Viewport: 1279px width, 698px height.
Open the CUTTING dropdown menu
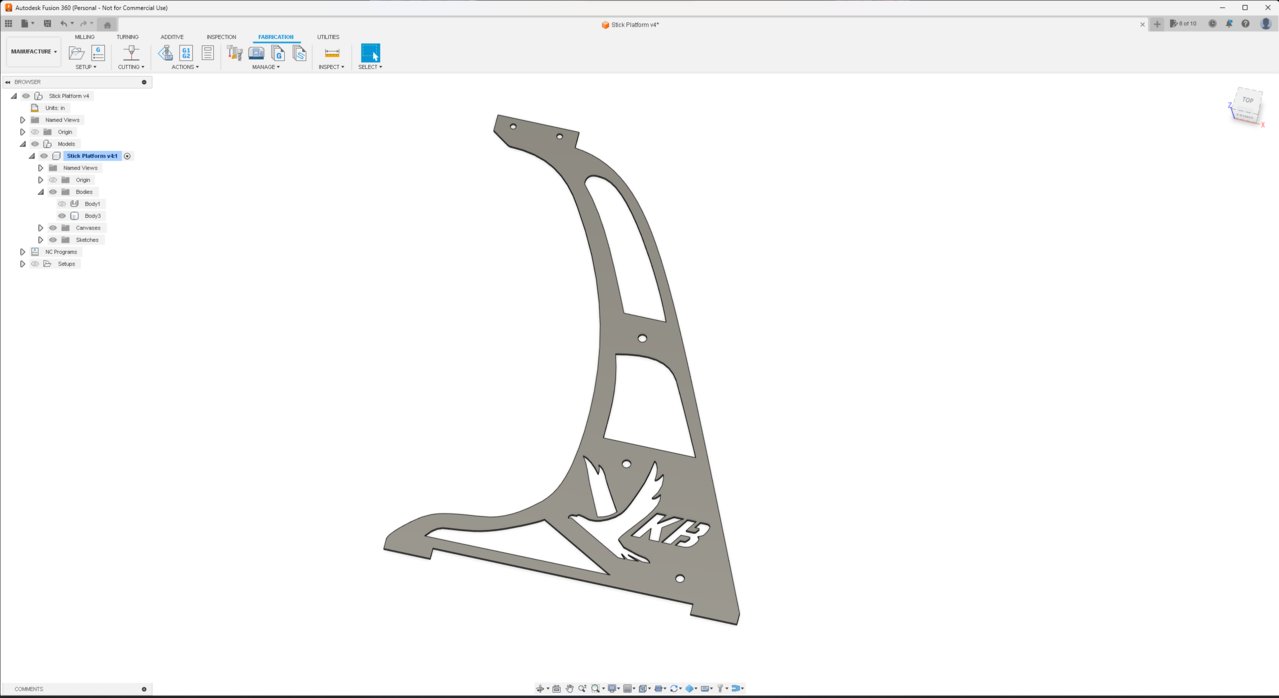click(131, 67)
